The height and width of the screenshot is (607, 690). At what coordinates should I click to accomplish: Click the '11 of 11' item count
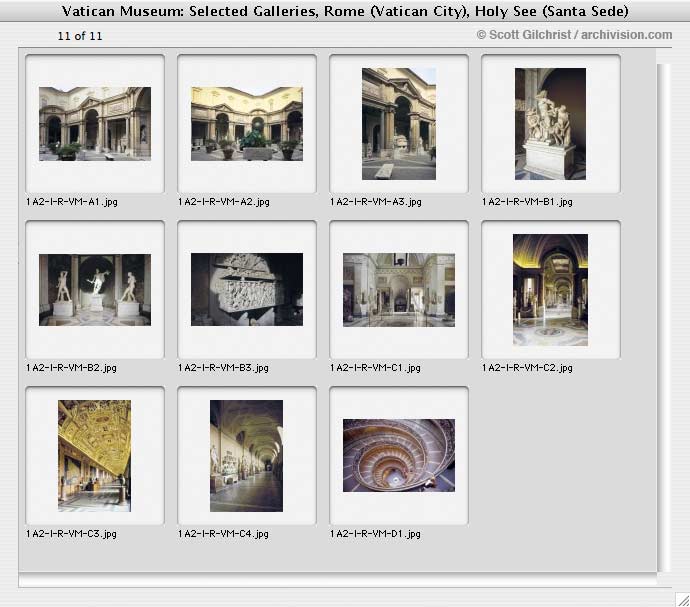pos(80,36)
